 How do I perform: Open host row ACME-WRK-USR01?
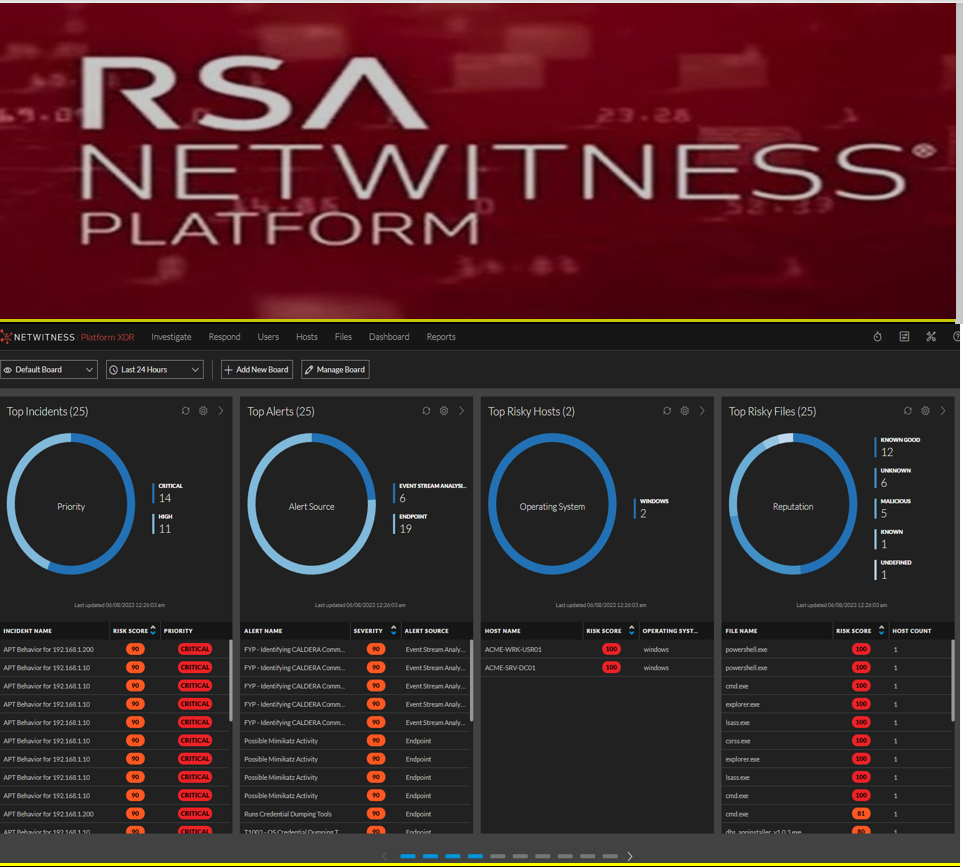(597, 649)
